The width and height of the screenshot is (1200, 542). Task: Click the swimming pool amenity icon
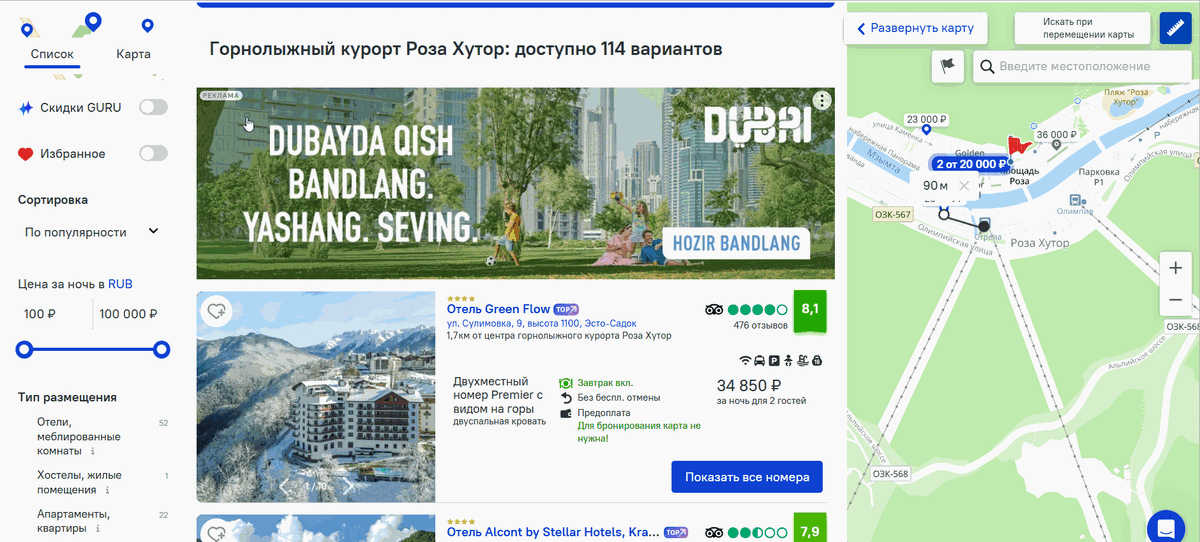click(x=802, y=360)
